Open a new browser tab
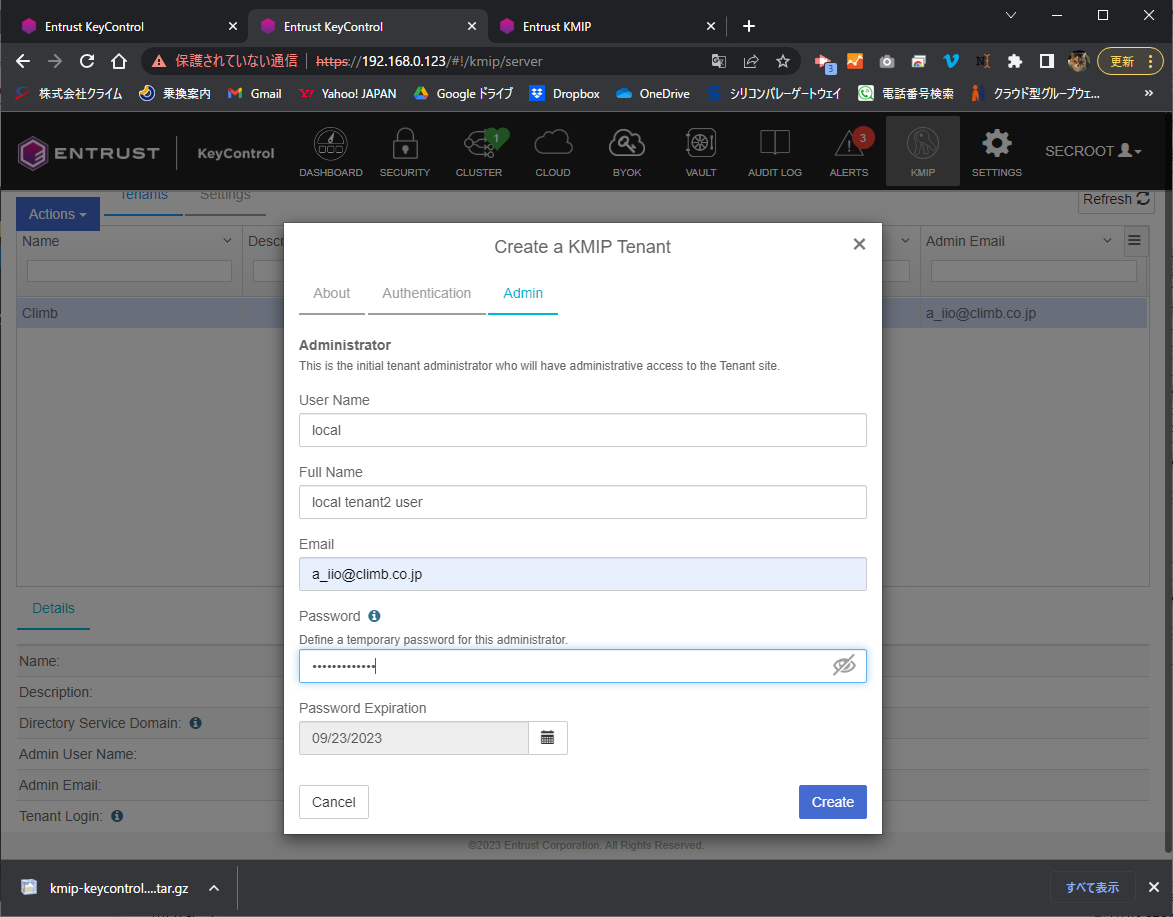Viewport: 1173px width, 917px height. click(x=749, y=27)
